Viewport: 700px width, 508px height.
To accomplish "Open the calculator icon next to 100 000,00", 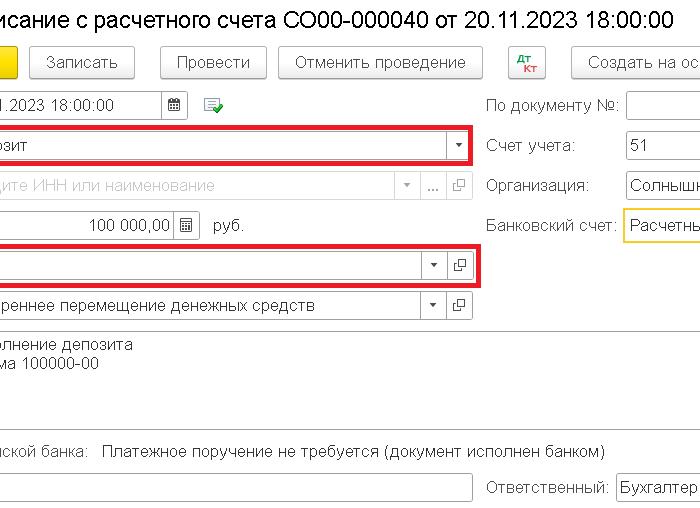I will pos(186,225).
